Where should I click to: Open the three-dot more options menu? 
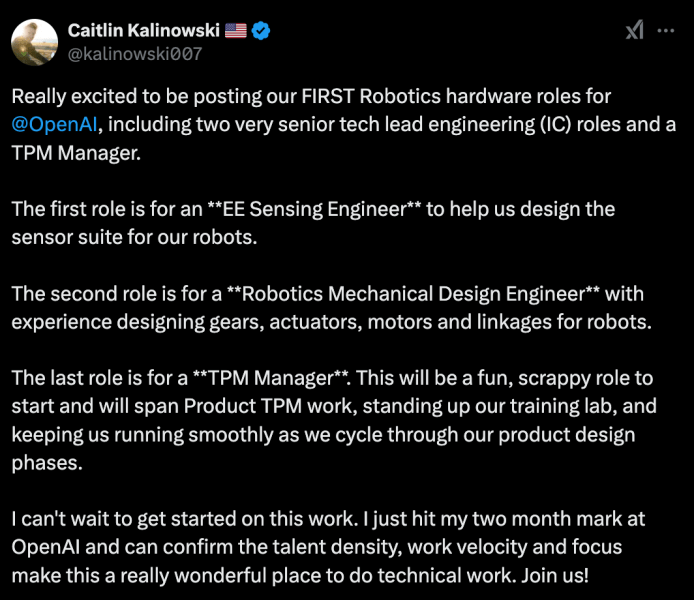point(665,31)
